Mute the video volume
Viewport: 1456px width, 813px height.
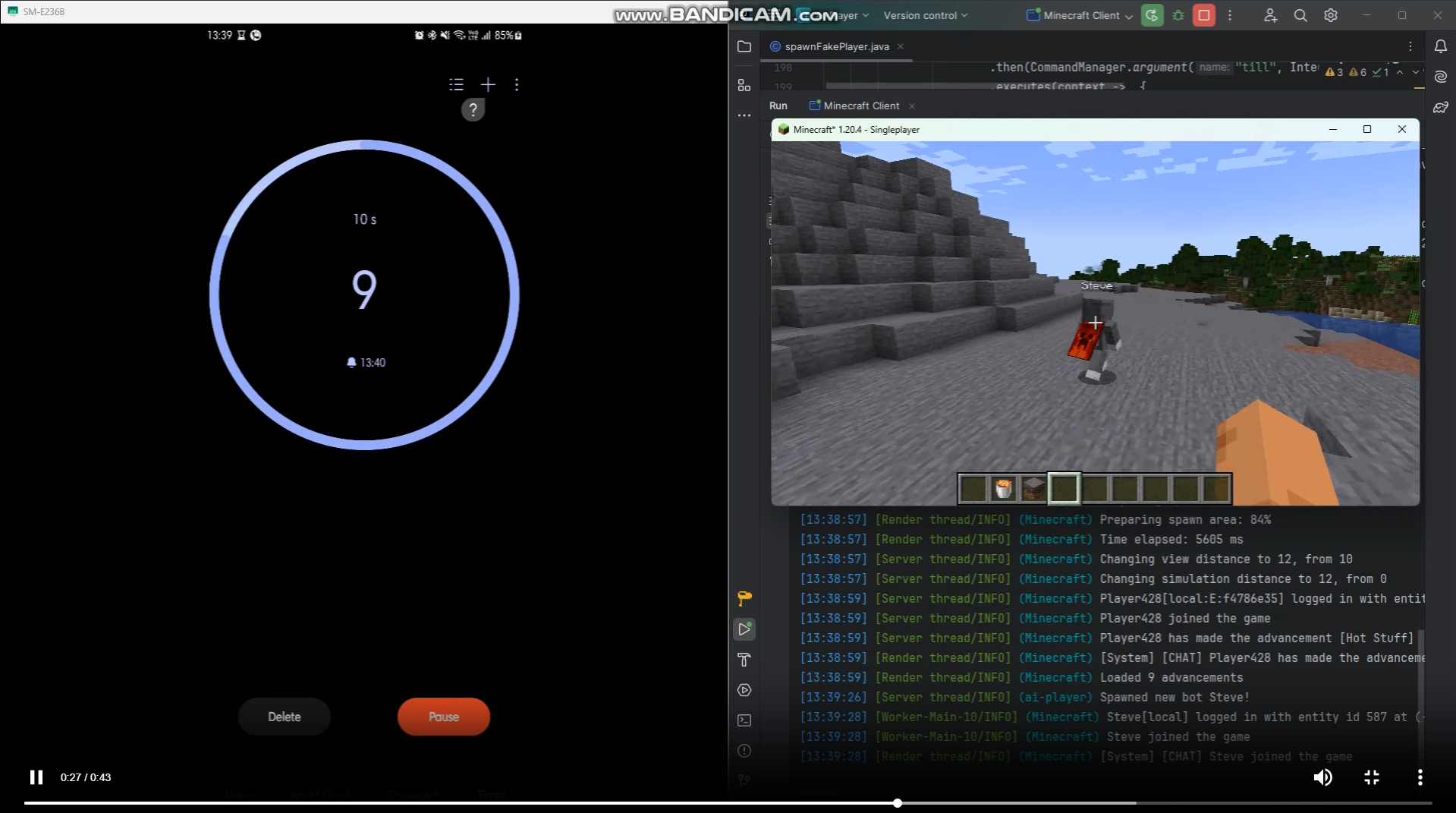click(x=1322, y=777)
